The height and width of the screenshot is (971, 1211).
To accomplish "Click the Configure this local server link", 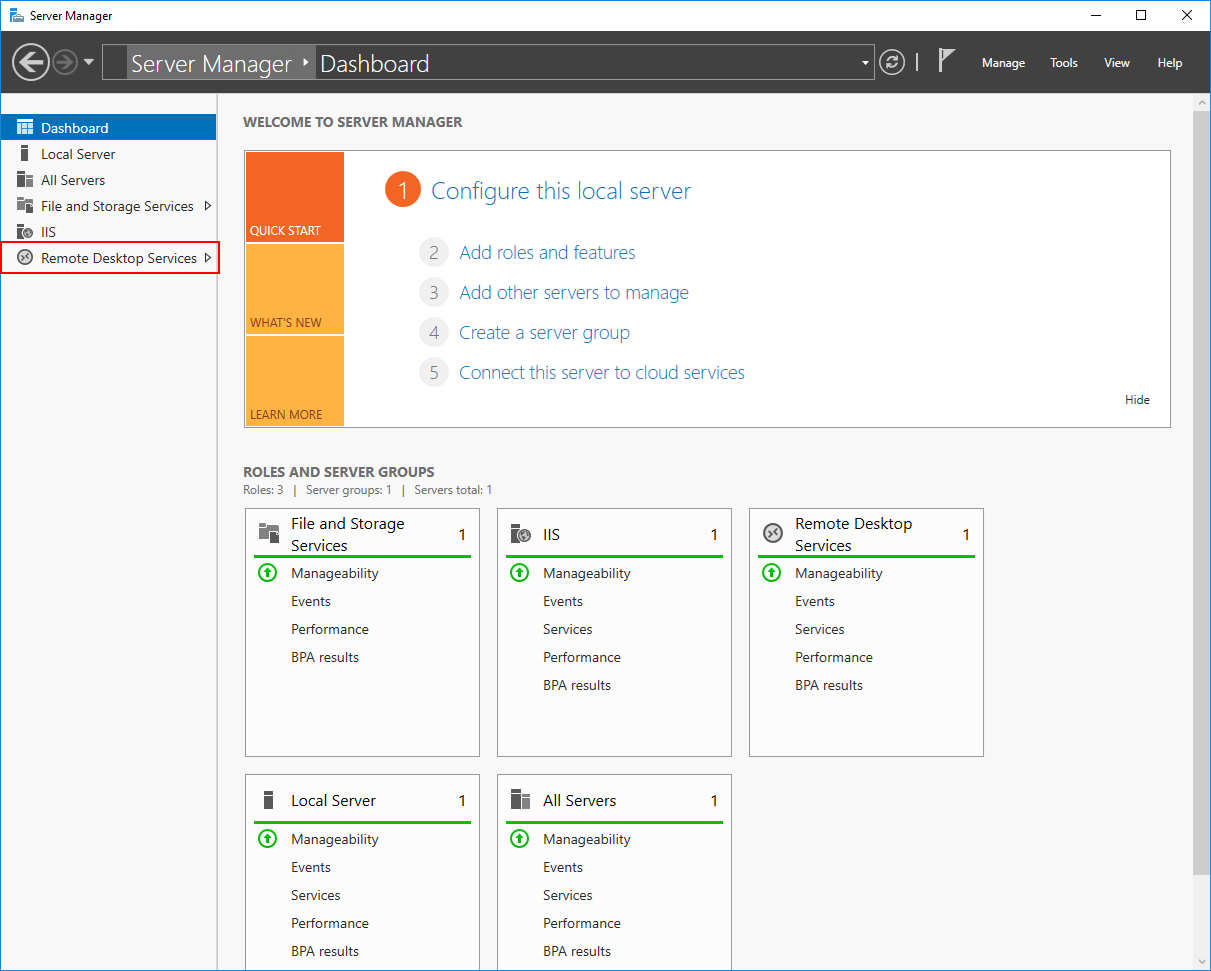I will [561, 191].
